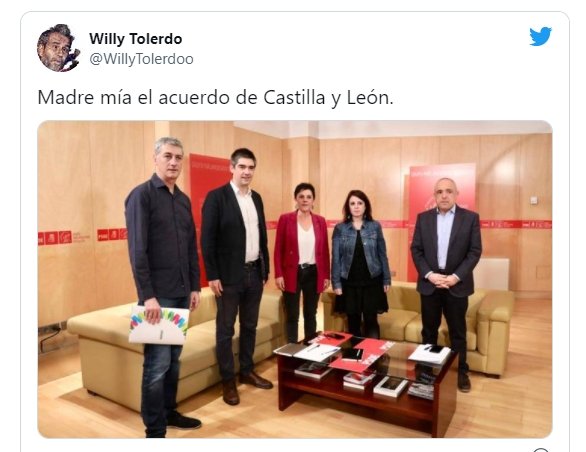
Task: Click the light switch on the wooden wall
Action: 534,200
